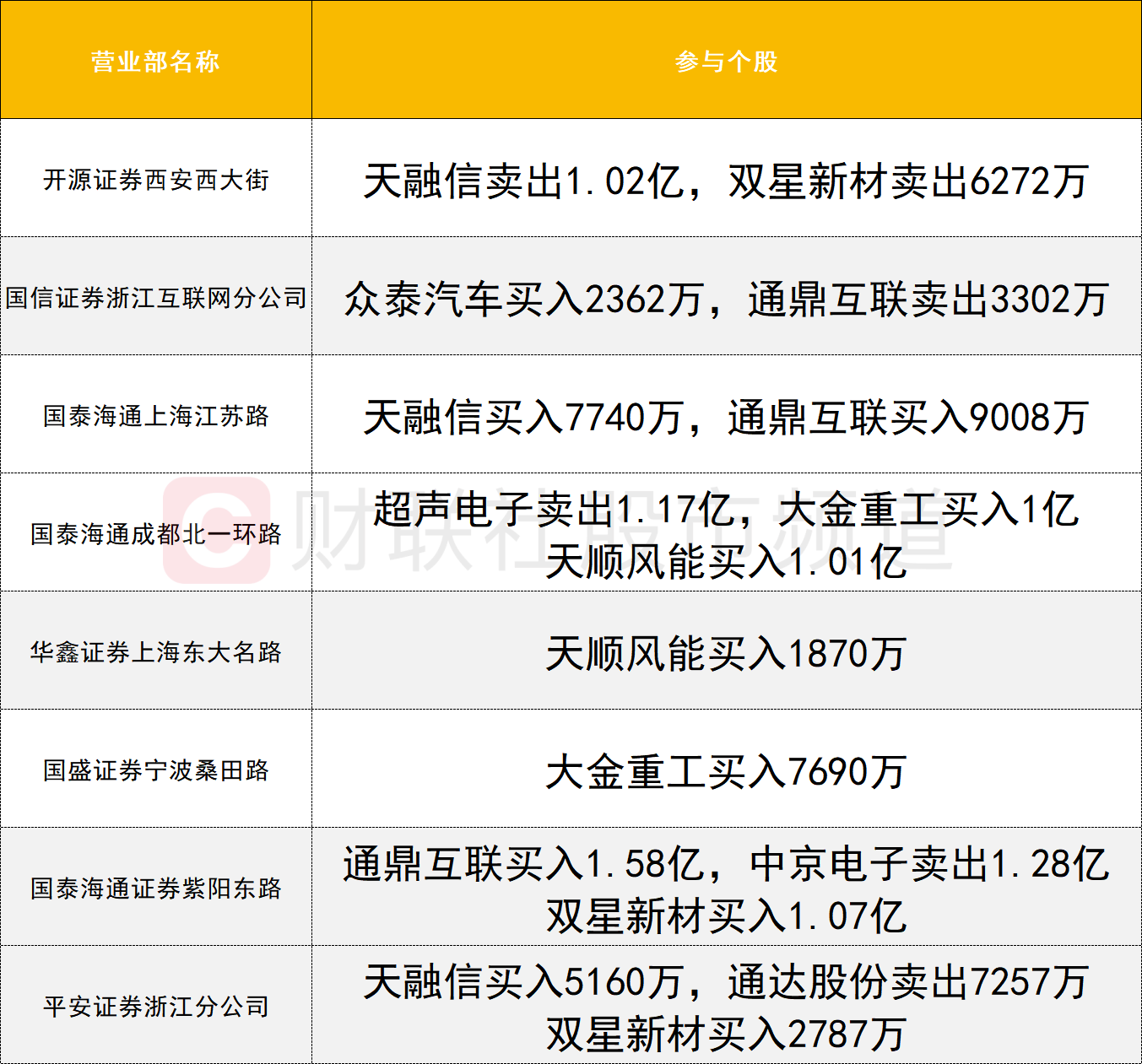The width and height of the screenshot is (1142, 1064).
Task: Select the 国泰海通上海江苏路 cell
Action: tap(156, 416)
